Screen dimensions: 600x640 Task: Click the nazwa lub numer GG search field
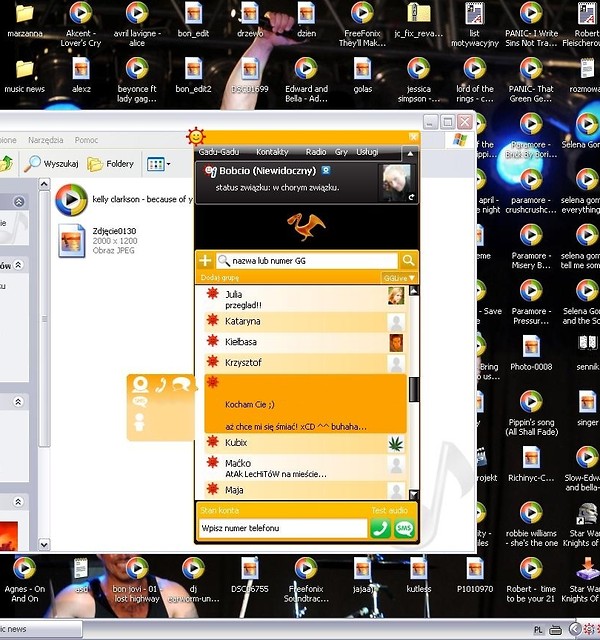(307, 260)
